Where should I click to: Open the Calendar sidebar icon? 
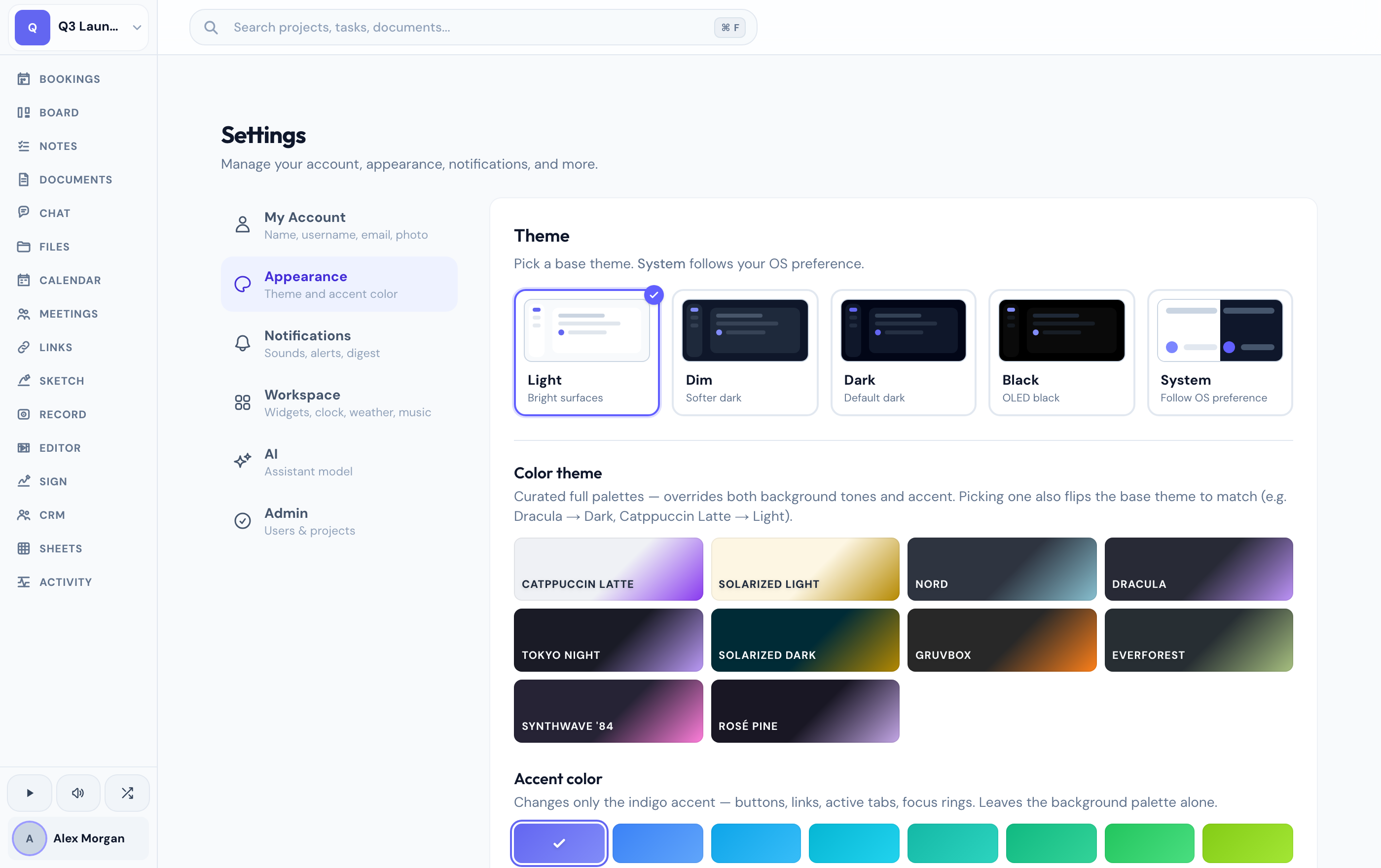(x=24, y=280)
